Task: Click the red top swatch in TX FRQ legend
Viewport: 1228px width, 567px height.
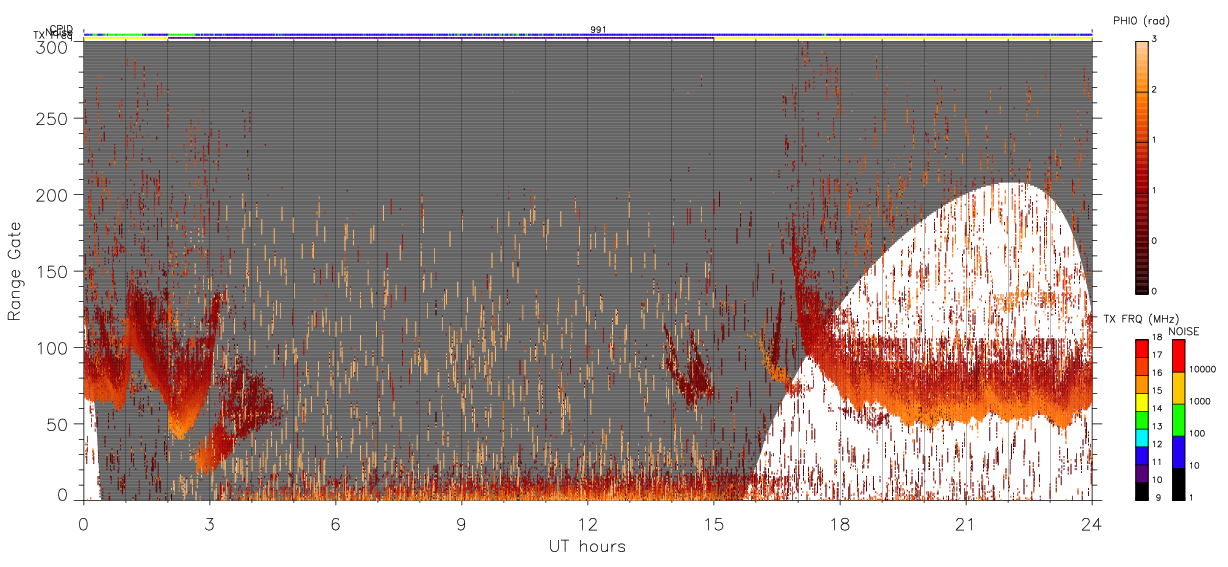Action: (x=1140, y=348)
